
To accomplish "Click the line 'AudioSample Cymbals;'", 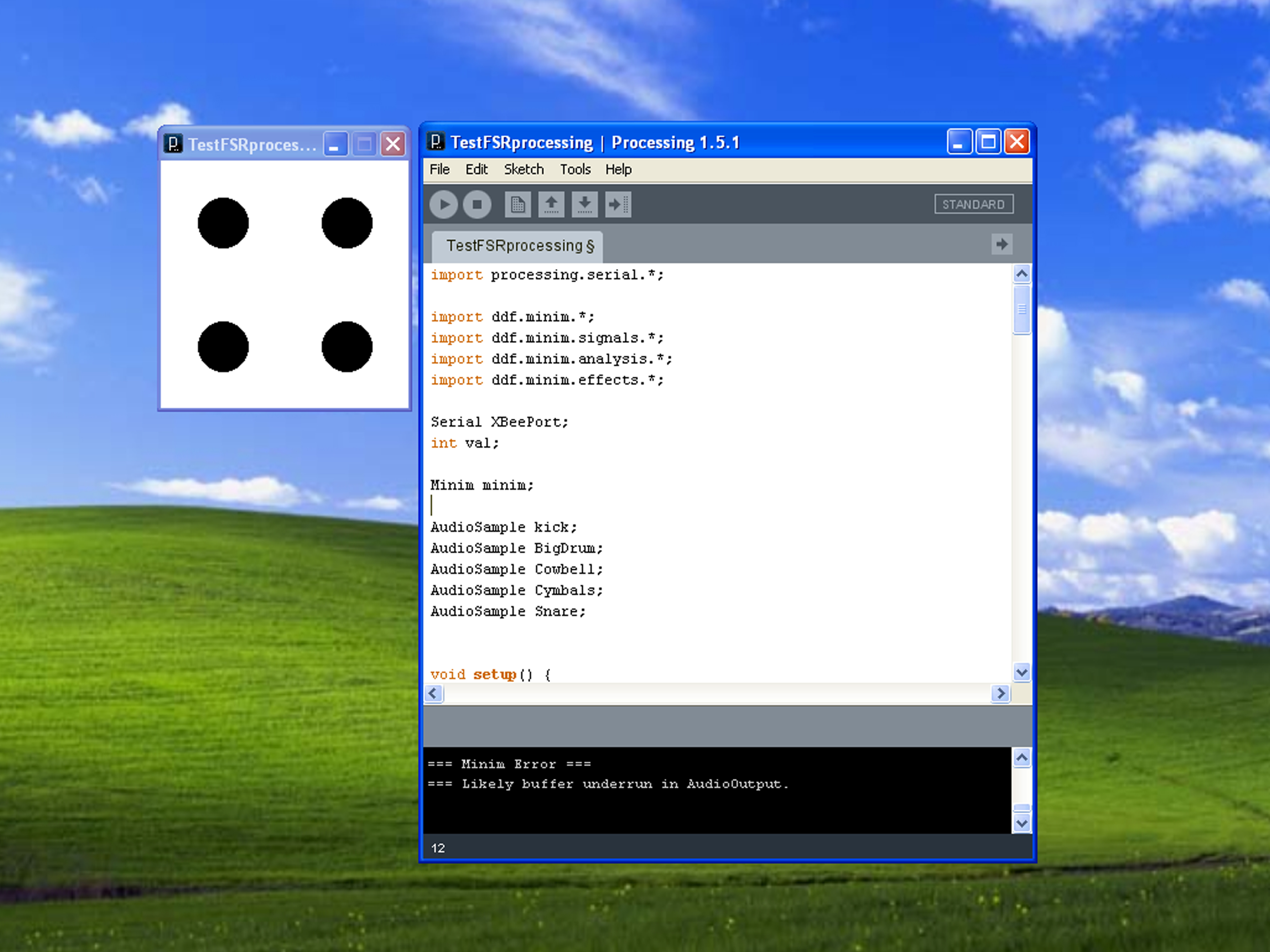I will click(x=517, y=590).
